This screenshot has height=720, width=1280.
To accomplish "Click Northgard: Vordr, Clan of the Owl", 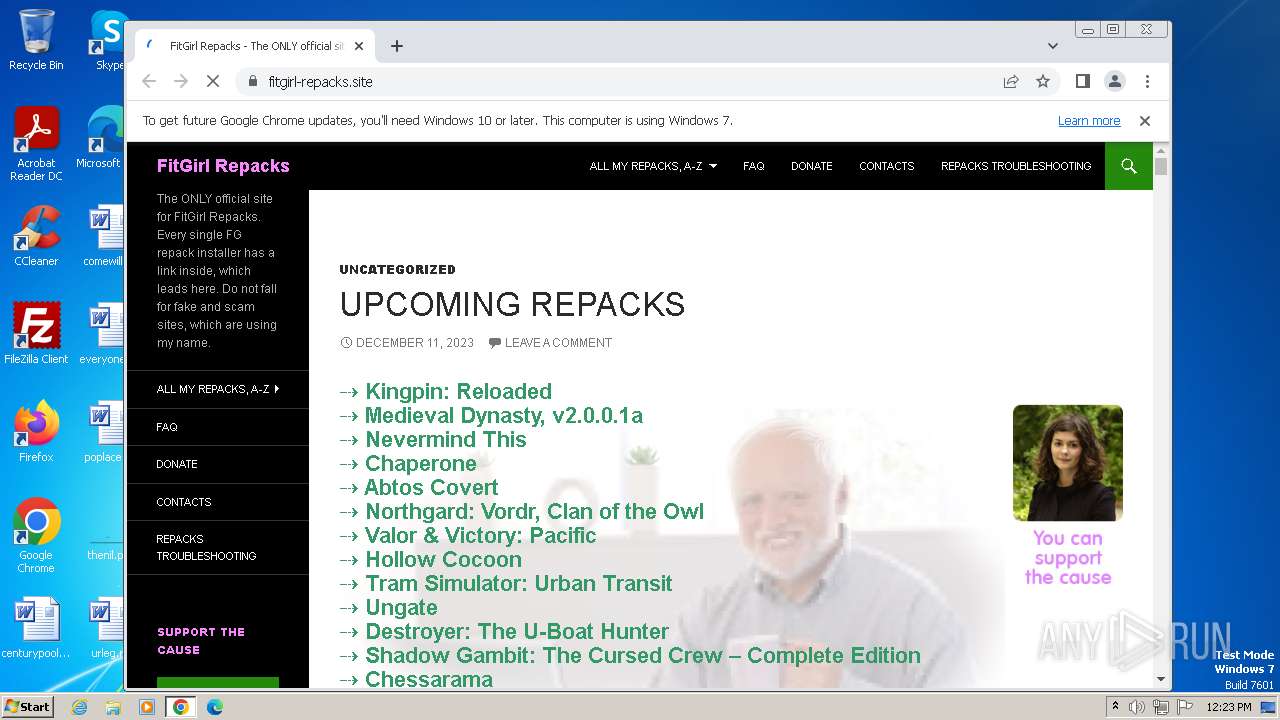I will 534,511.
